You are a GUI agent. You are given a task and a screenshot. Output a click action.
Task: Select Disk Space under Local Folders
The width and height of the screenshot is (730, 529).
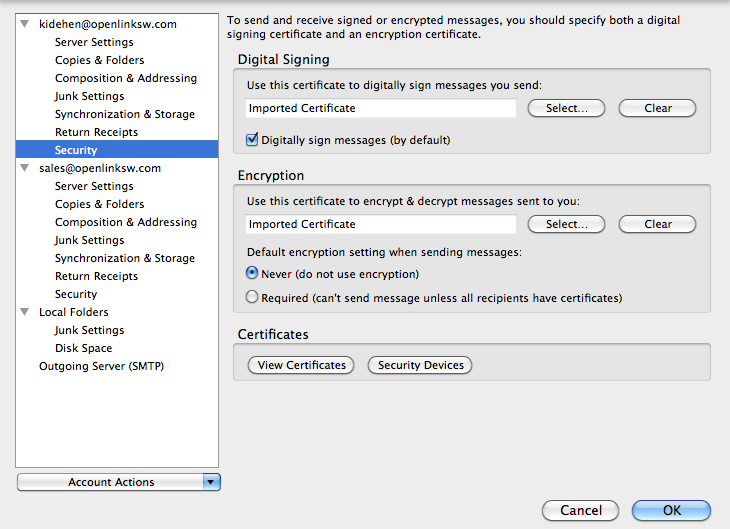coord(83,348)
